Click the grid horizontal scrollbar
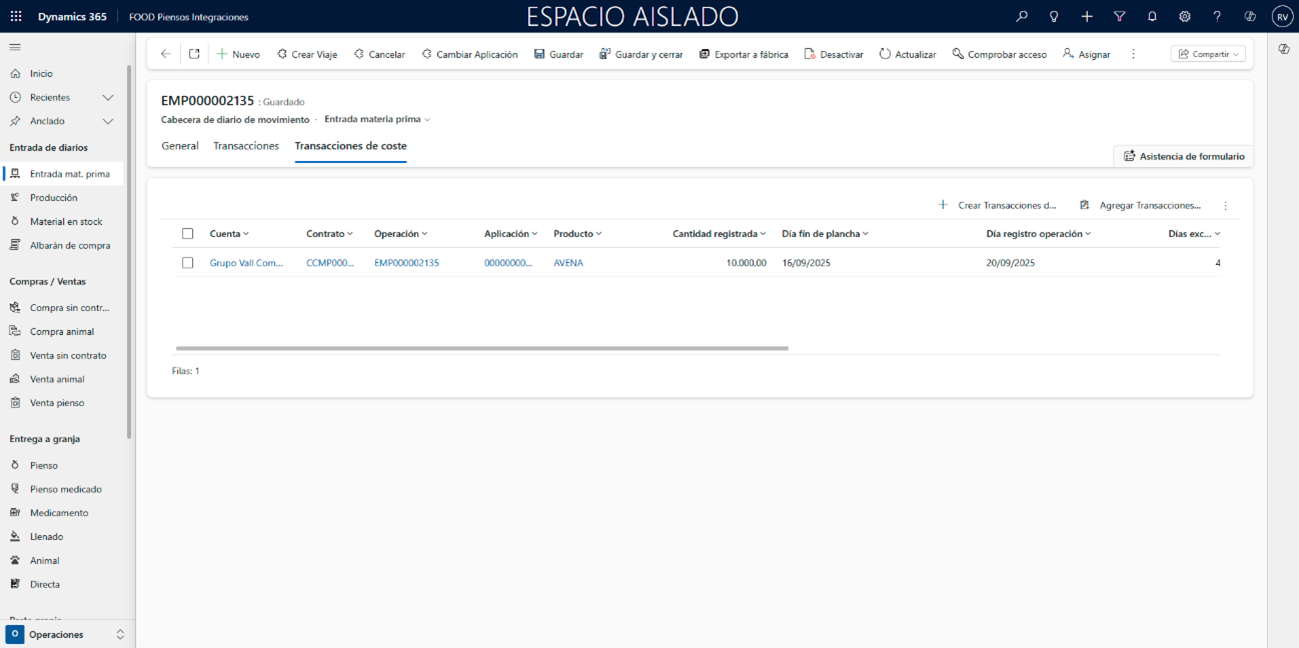 (482, 348)
